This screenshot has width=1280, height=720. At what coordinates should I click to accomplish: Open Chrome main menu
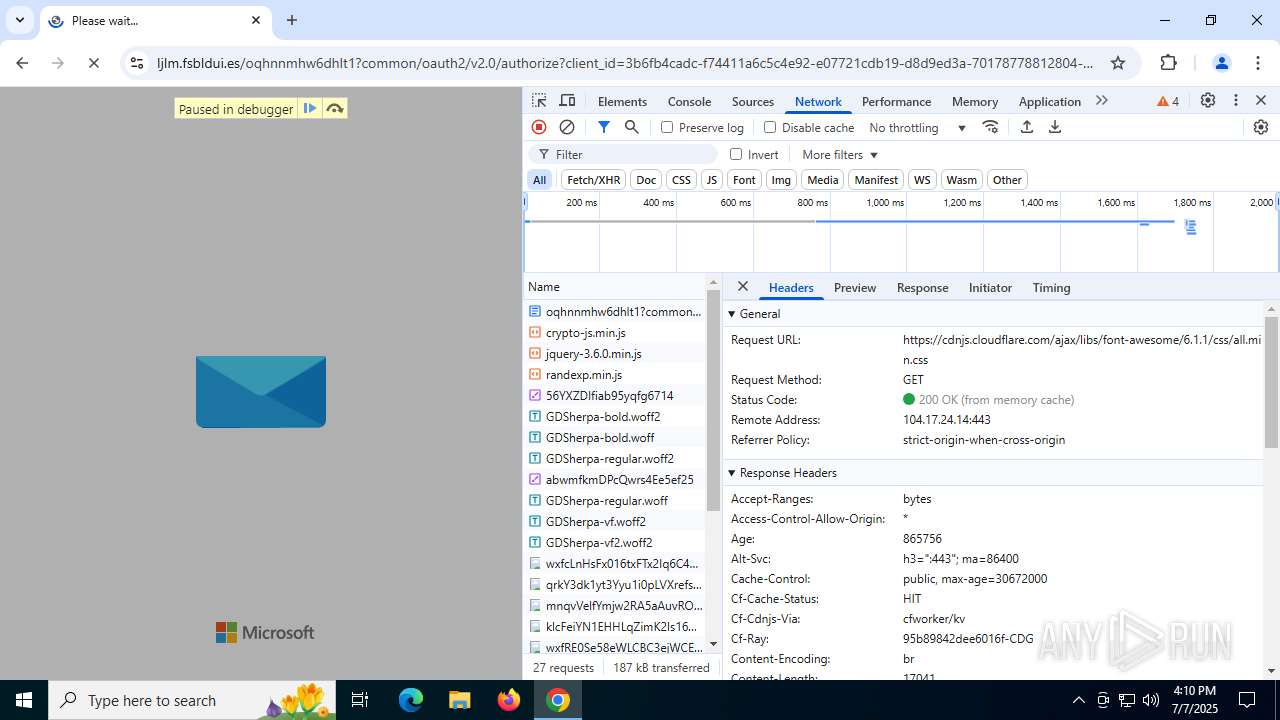(1257, 63)
